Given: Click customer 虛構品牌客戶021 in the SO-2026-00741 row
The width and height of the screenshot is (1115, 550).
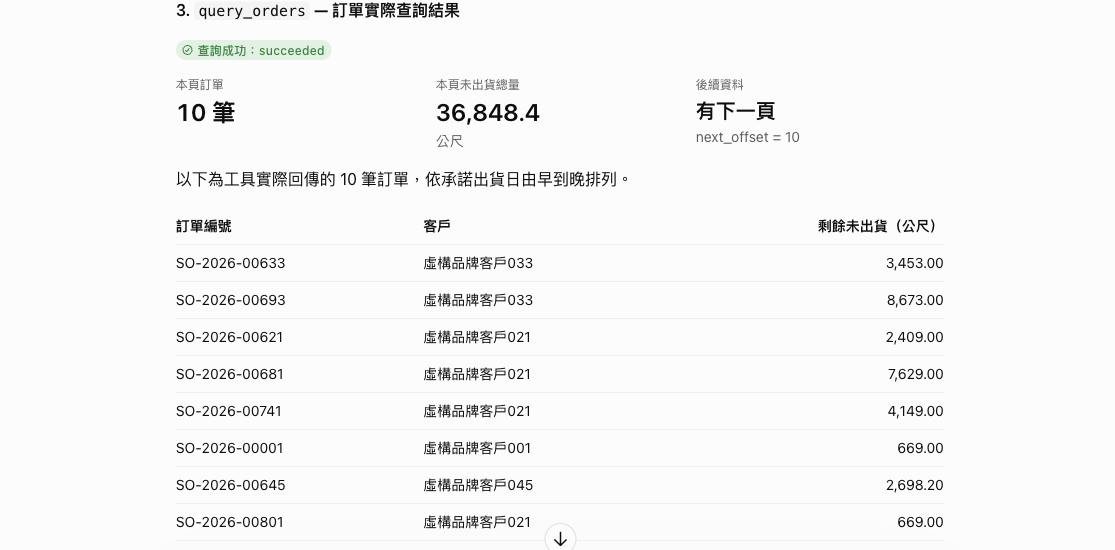Looking at the screenshot, I should [x=477, y=411].
